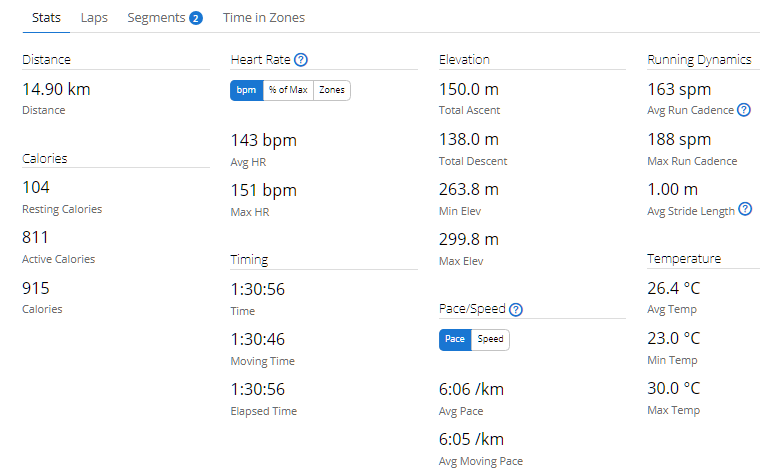Image resolution: width=760 pixels, height=474 pixels.
Task: Open the Heart Rate help icon
Action: click(x=301, y=60)
